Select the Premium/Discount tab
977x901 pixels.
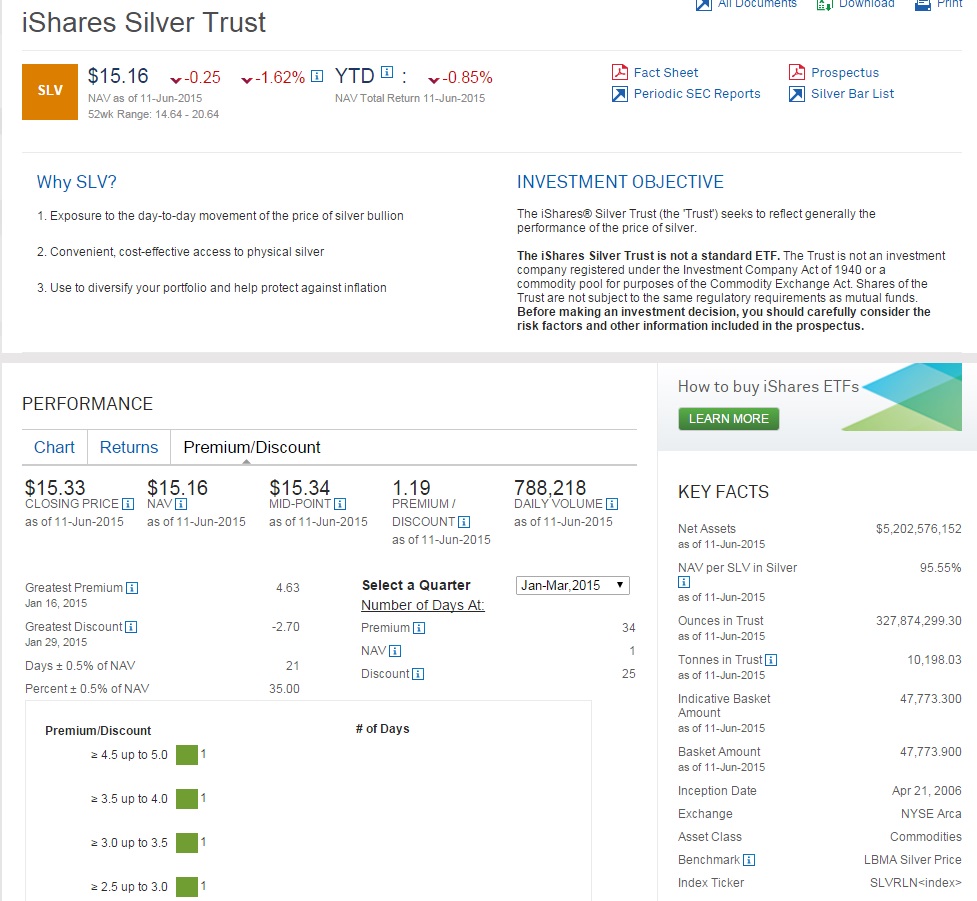click(x=252, y=447)
